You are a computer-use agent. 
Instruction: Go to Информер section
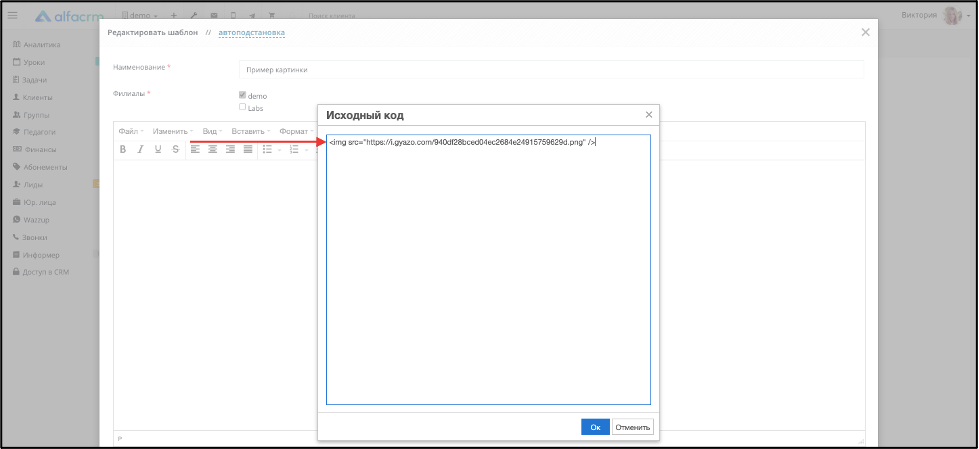pos(36,255)
